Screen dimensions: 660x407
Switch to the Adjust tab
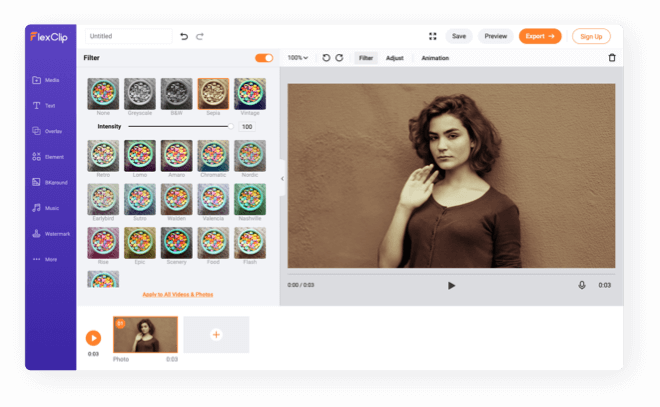pyautogui.click(x=395, y=58)
